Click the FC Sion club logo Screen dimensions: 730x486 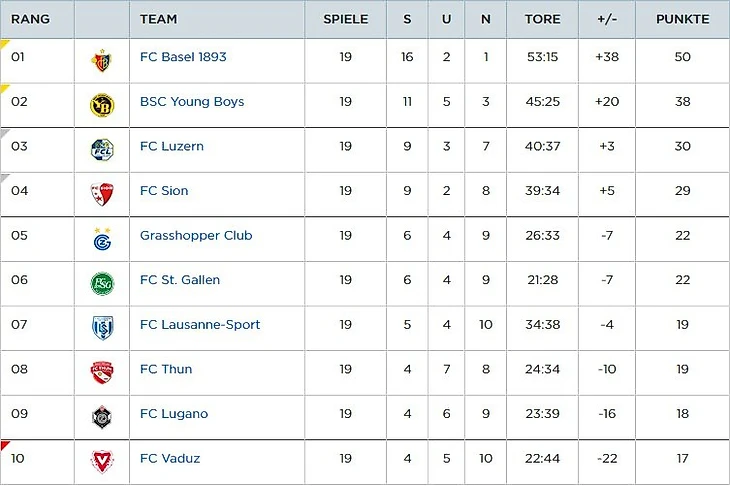point(102,193)
